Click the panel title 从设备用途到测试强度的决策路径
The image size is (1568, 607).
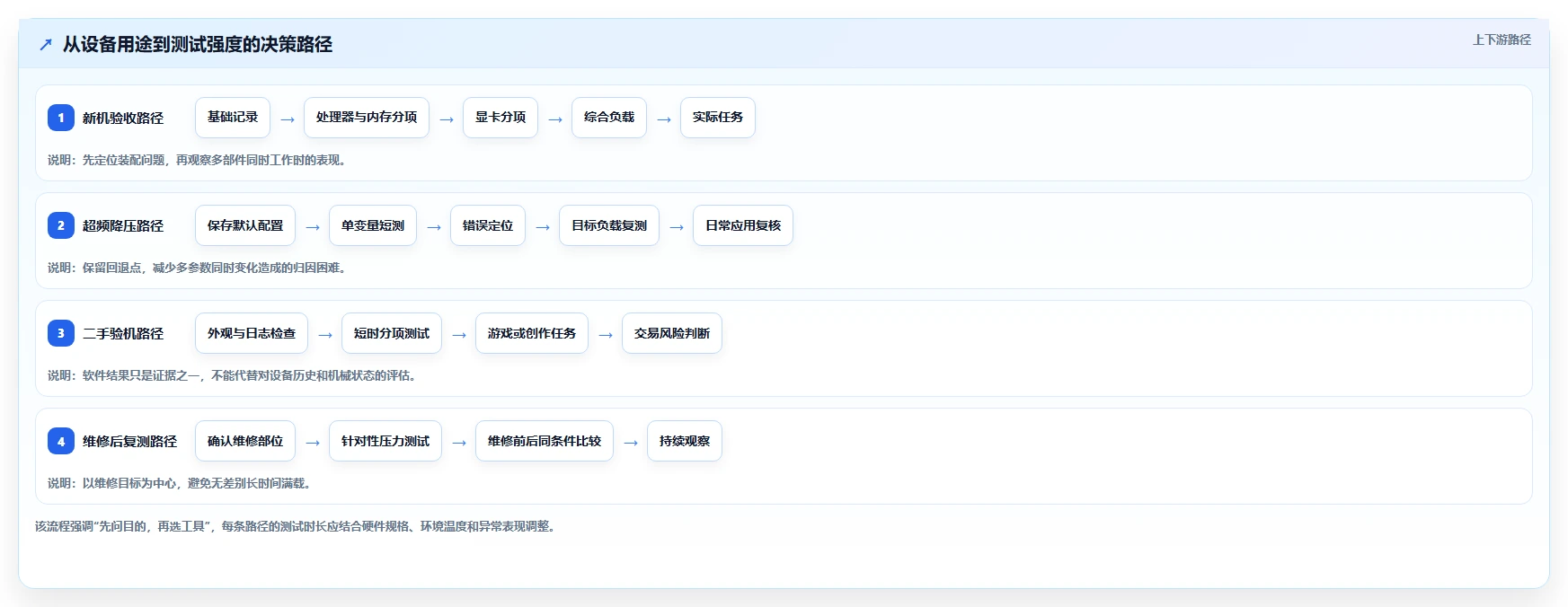tap(198, 44)
